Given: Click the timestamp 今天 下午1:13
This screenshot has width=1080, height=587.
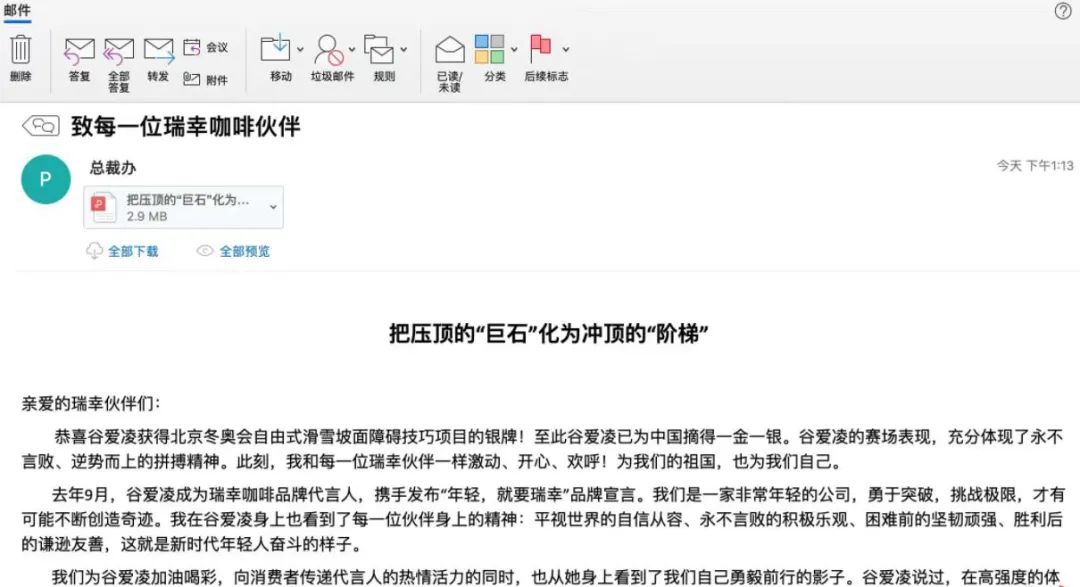Looking at the screenshot, I should (x=1035, y=165).
